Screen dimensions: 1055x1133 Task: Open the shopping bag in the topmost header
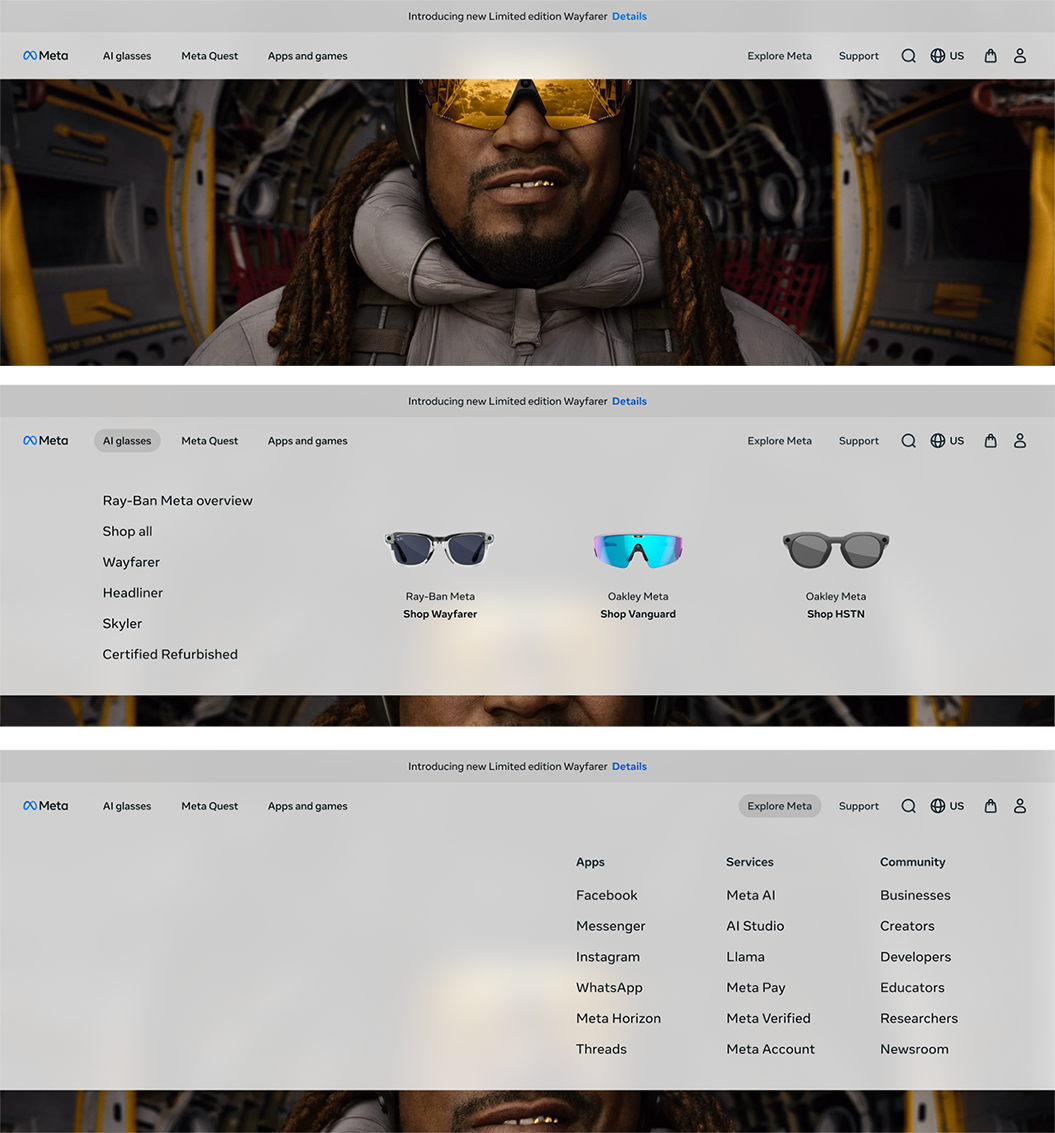pyautogui.click(x=991, y=56)
